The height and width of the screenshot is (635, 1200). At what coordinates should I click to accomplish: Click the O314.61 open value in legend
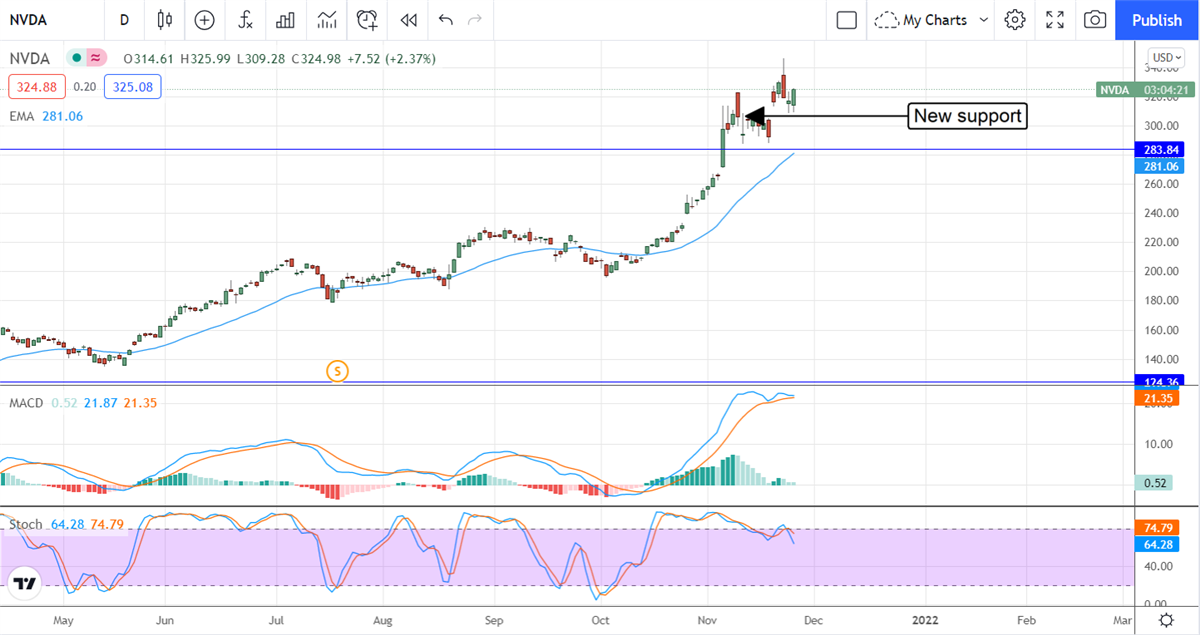point(148,59)
